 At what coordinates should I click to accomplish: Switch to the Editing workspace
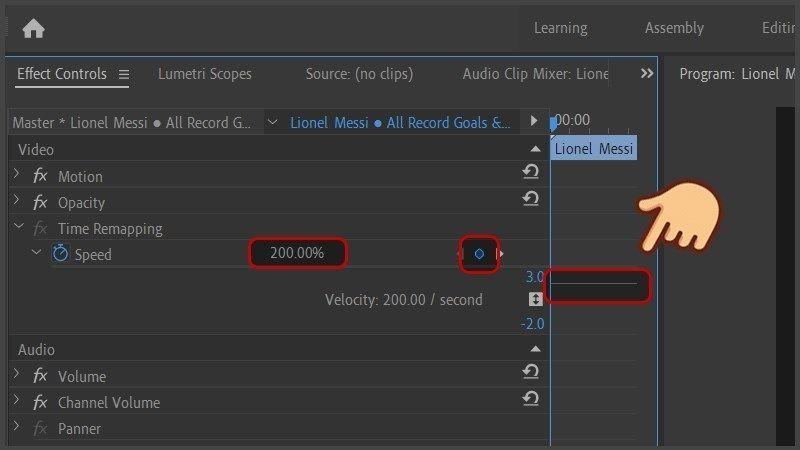pos(779,28)
